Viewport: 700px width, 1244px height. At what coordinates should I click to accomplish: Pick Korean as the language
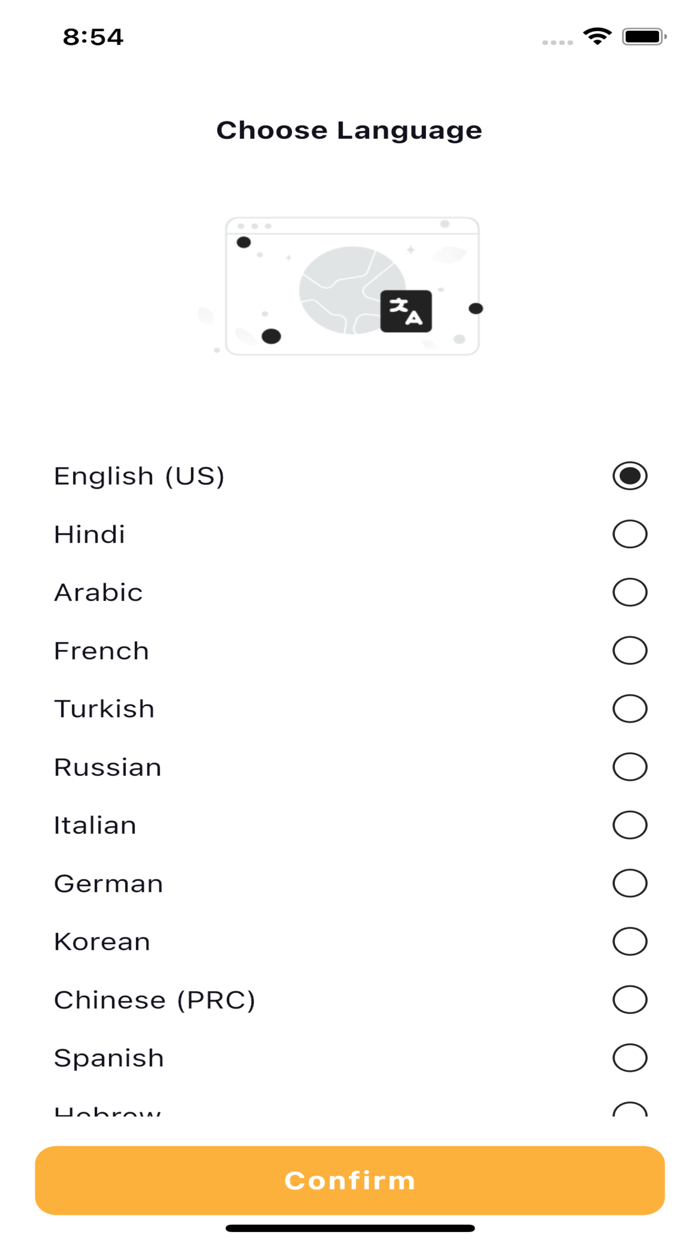pos(629,941)
